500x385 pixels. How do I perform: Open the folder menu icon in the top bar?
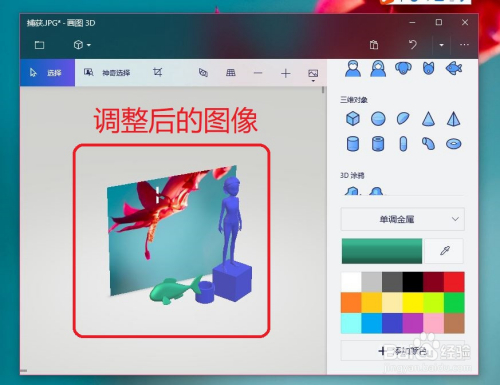coord(39,45)
